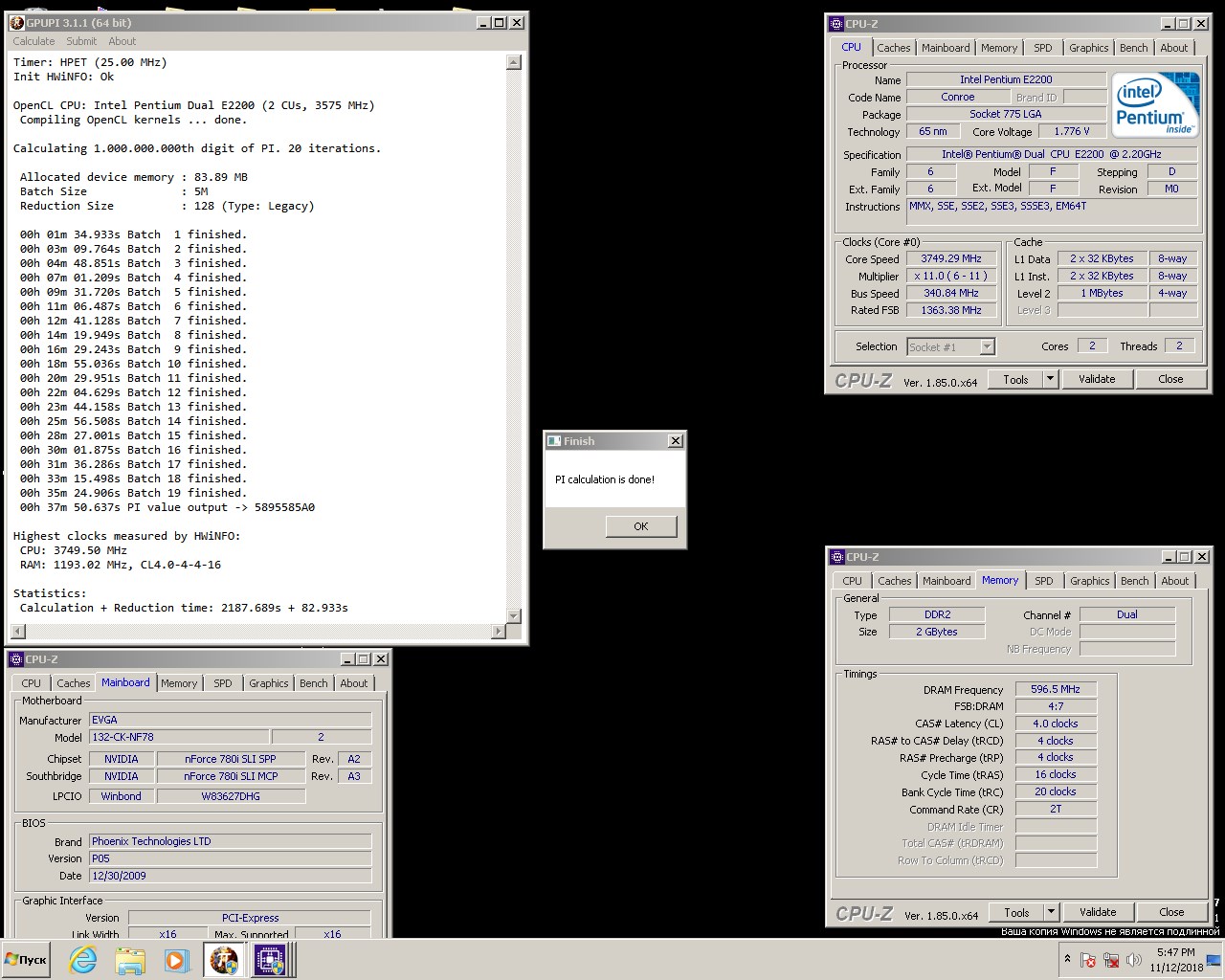Viewport: 1225px width, 980px height.
Task: Switch to Bench tab in top CPU-Z window
Action: point(1134,48)
